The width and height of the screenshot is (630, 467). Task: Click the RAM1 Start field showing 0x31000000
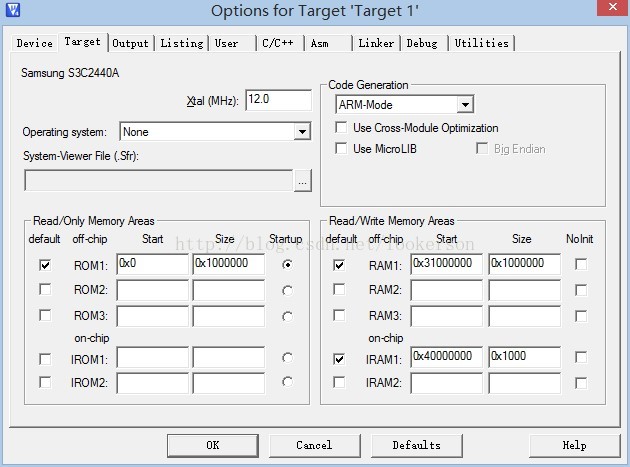tap(446, 264)
